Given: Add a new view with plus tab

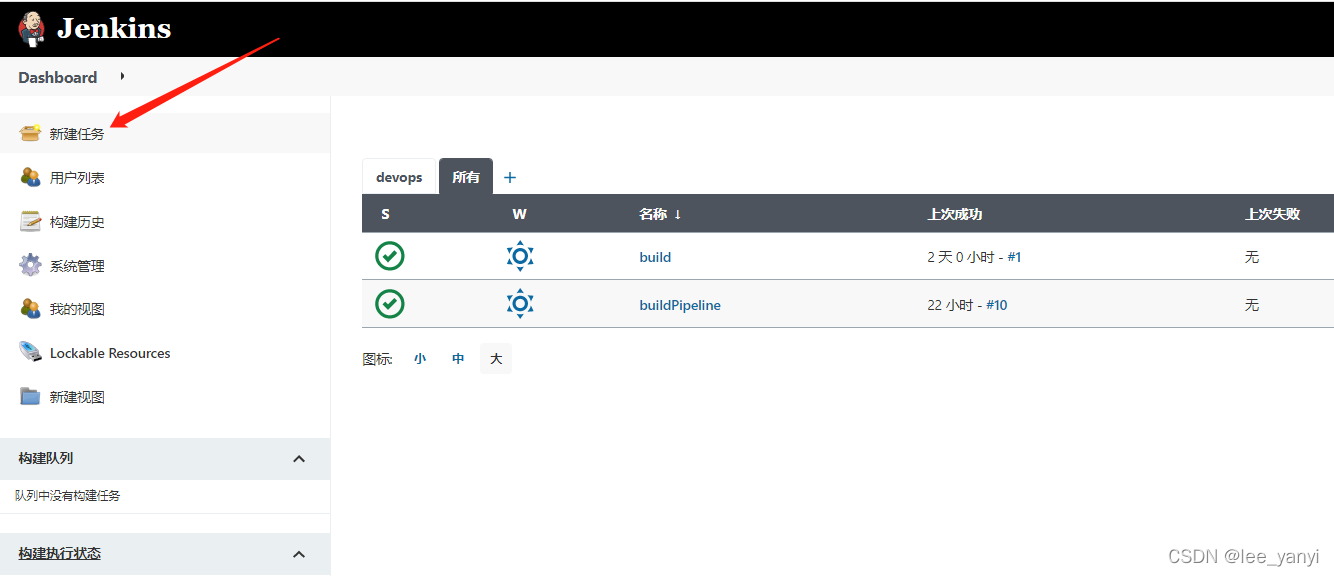Looking at the screenshot, I should pyautogui.click(x=510, y=177).
